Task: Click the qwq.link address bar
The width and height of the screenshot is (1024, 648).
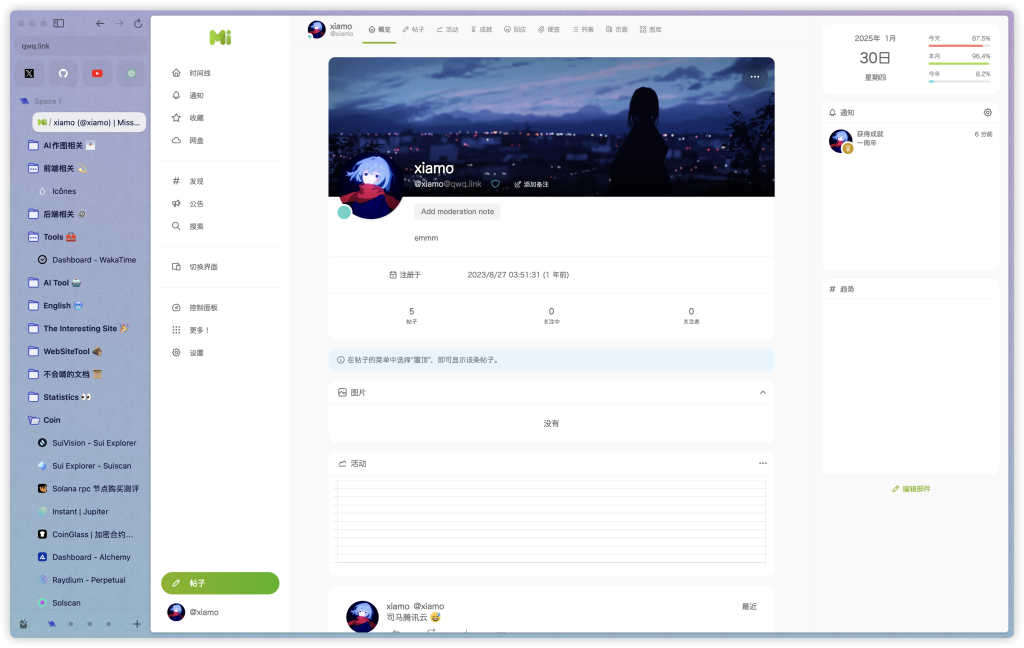Action: pos(80,46)
